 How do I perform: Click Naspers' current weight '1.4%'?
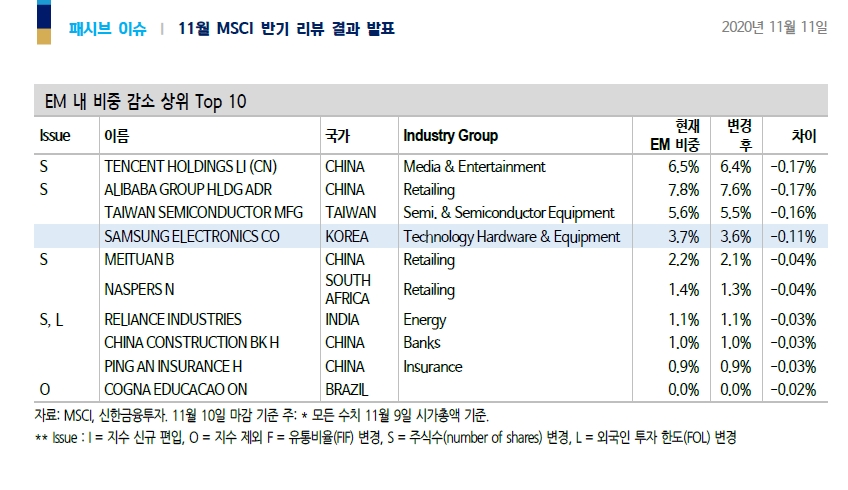point(684,289)
